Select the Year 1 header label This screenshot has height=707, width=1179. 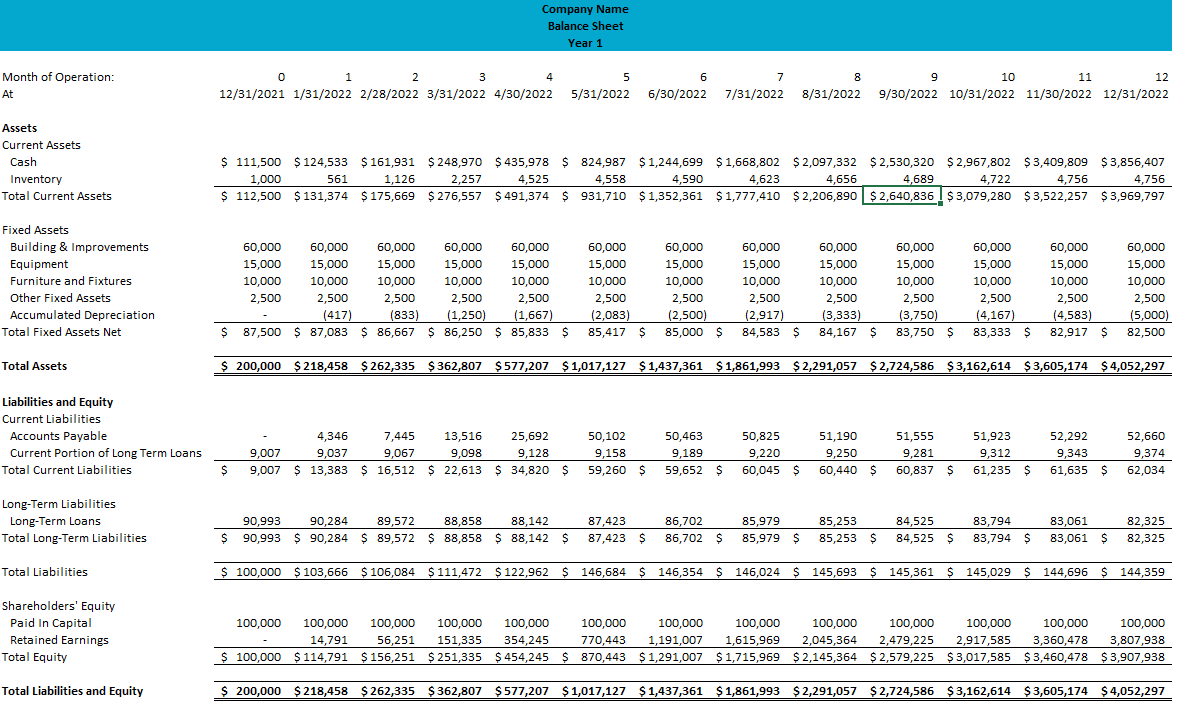point(585,43)
